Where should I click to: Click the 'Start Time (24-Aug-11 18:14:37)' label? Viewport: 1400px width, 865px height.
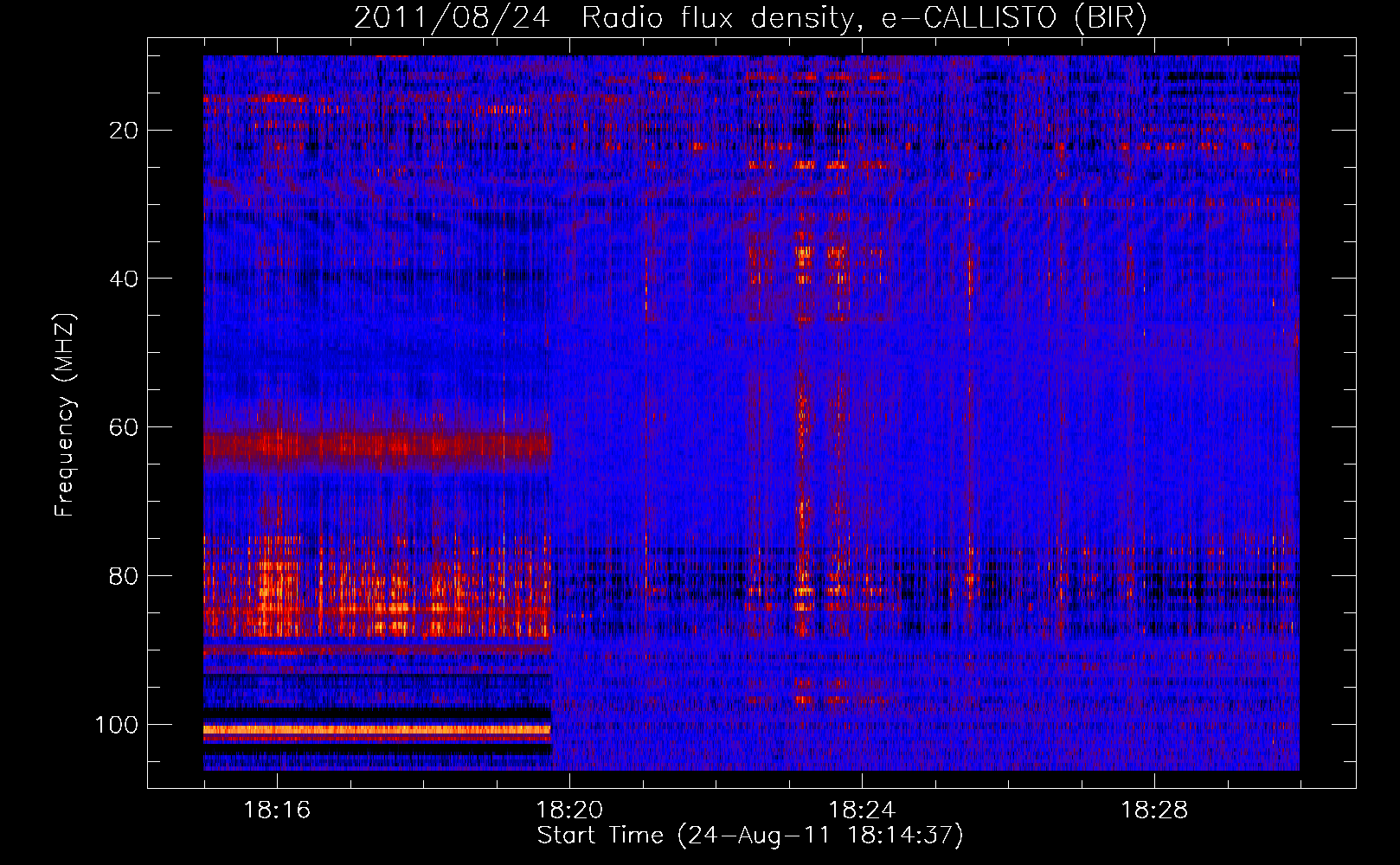[x=750, y=836]
